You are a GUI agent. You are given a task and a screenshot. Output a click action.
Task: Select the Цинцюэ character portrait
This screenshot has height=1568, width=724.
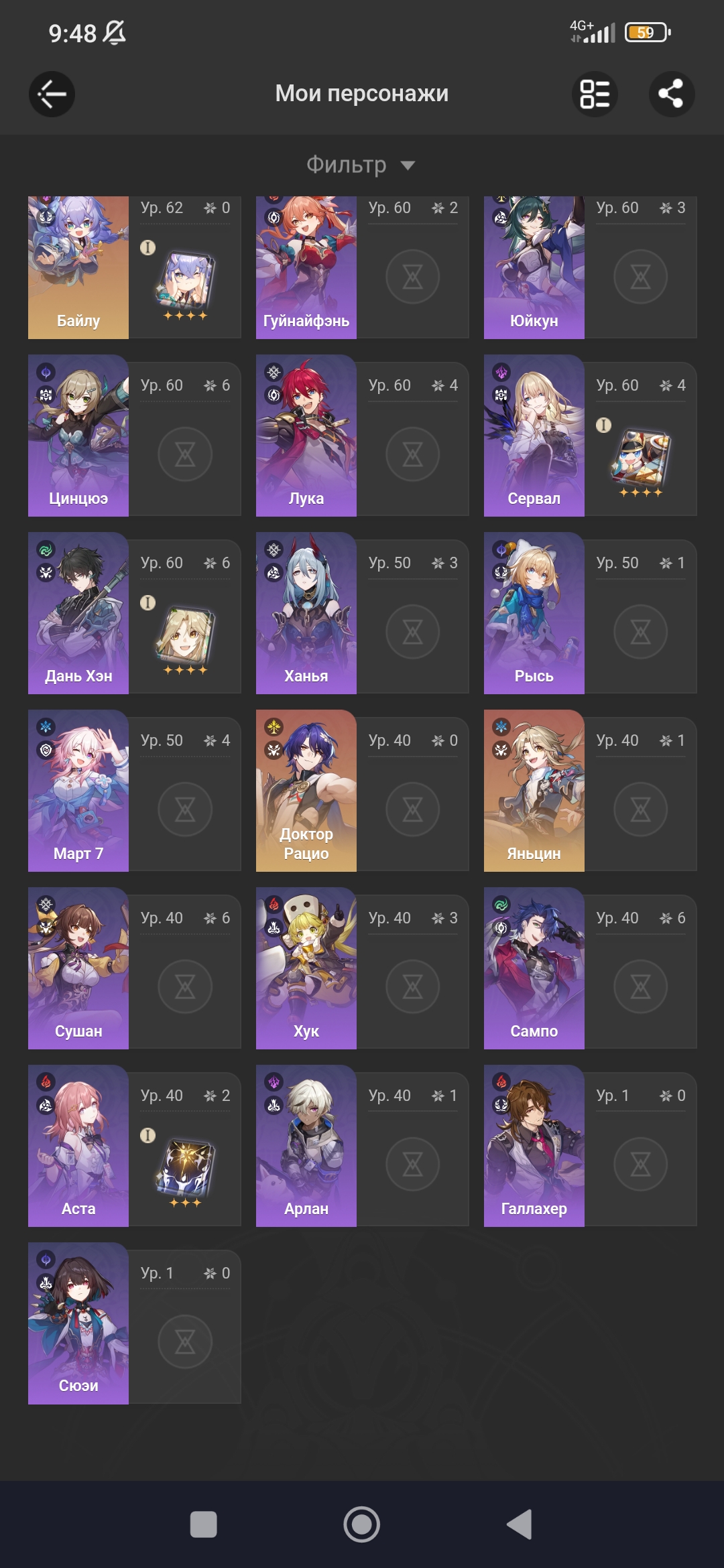click(78, 436)
